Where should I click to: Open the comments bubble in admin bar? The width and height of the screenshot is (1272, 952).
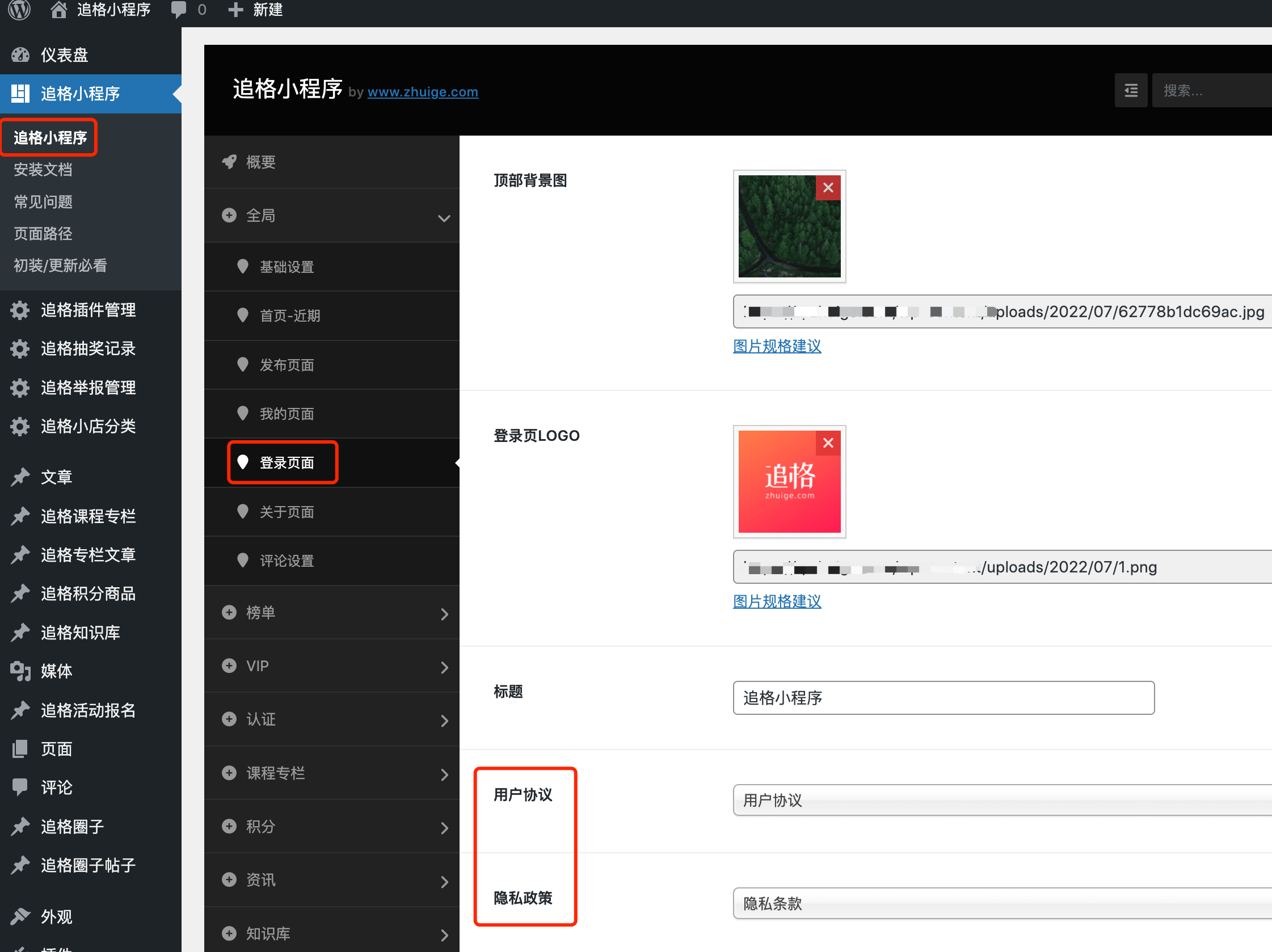[x=188, y=10]
